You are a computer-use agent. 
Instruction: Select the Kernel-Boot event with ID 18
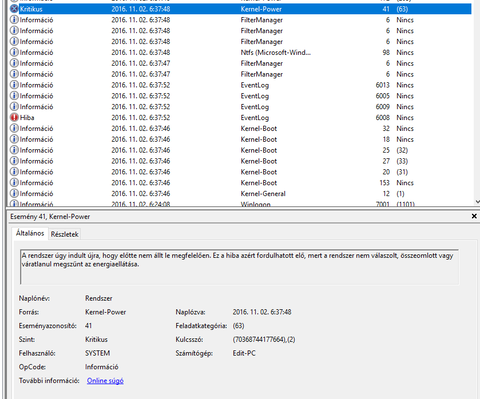(240, 139)
